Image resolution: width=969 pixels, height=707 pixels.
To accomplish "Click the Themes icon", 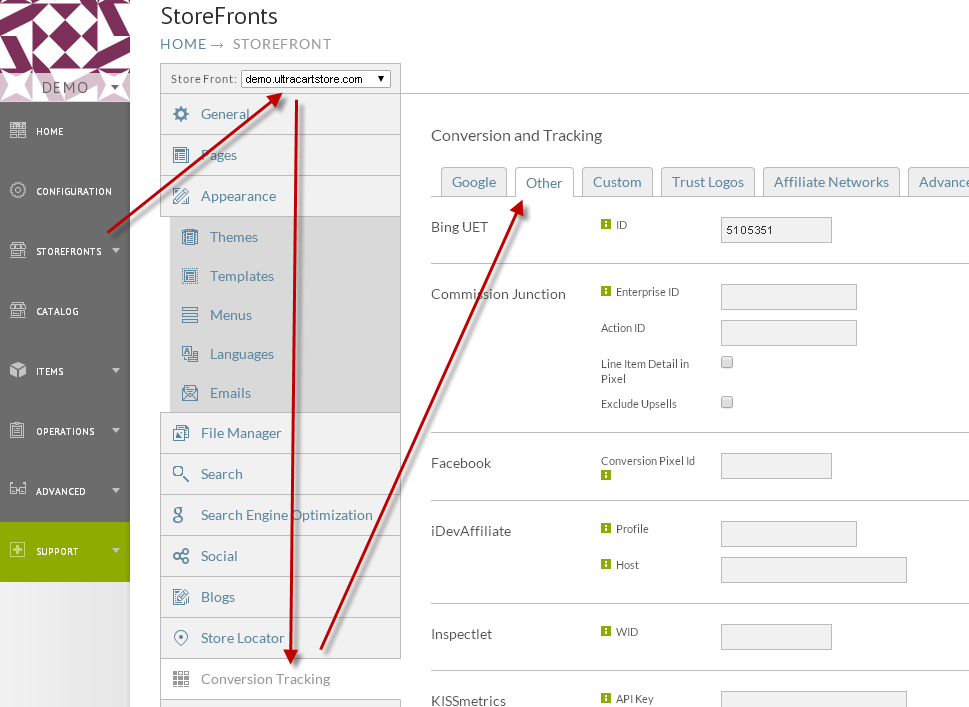I will pos(190,237).
